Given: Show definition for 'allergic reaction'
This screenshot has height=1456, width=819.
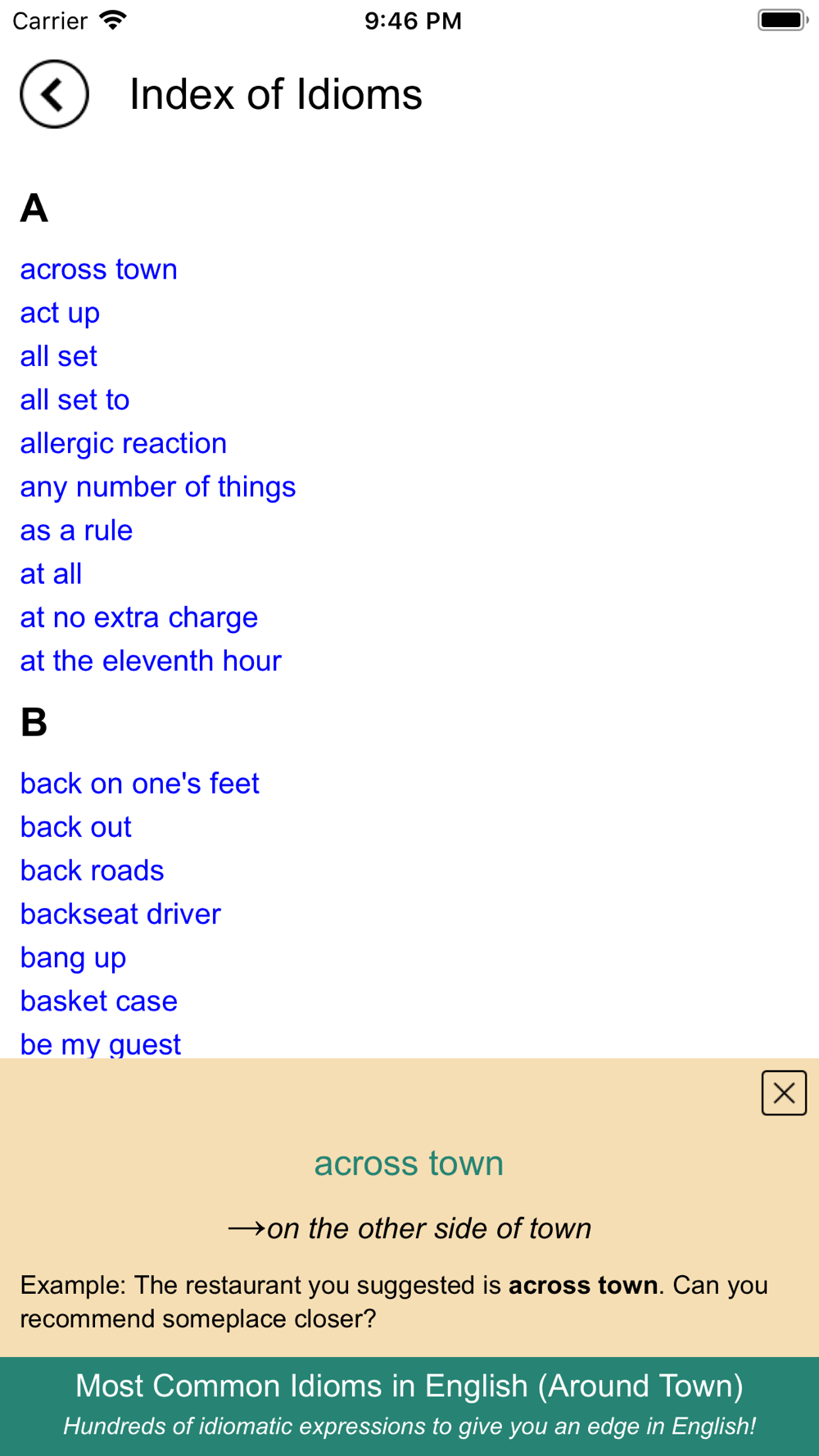Looking at the screenshot, I should 124,443.
